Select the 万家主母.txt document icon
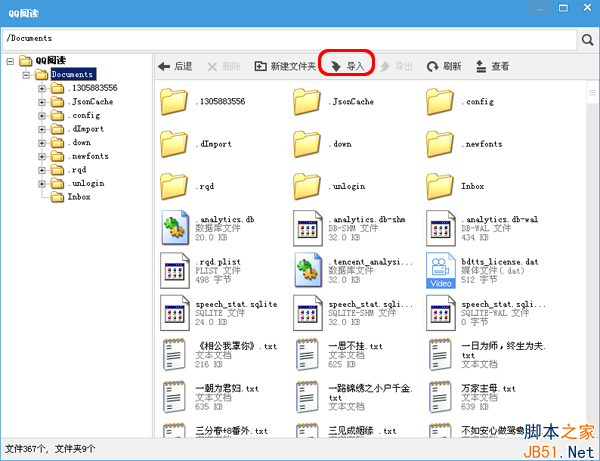 440,397
